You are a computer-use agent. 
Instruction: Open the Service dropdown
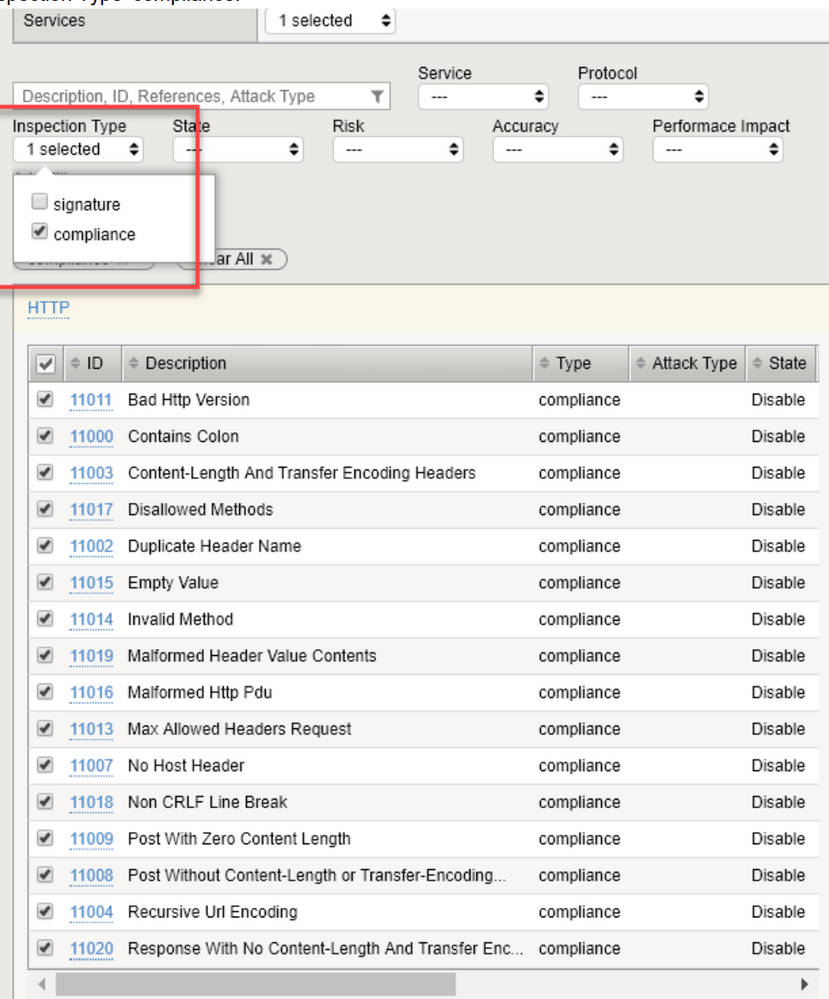(484, 97)
